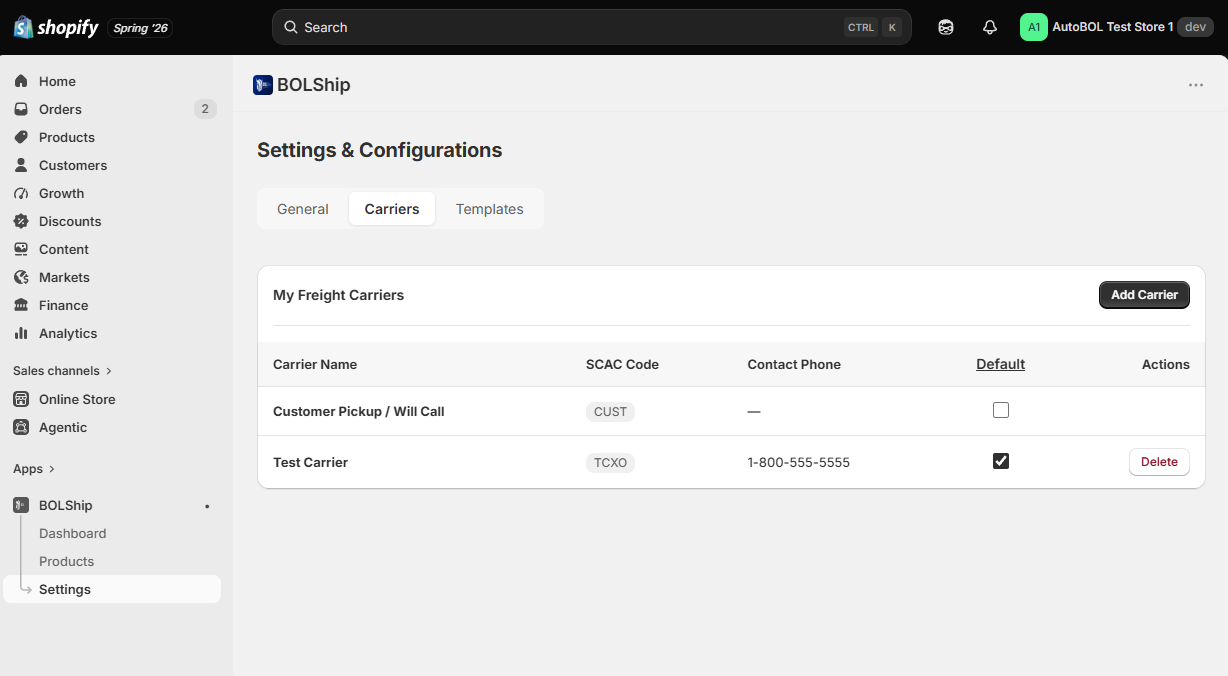
Task: Open the Sidekick assistant icon
Action: [x=946, y=27]
